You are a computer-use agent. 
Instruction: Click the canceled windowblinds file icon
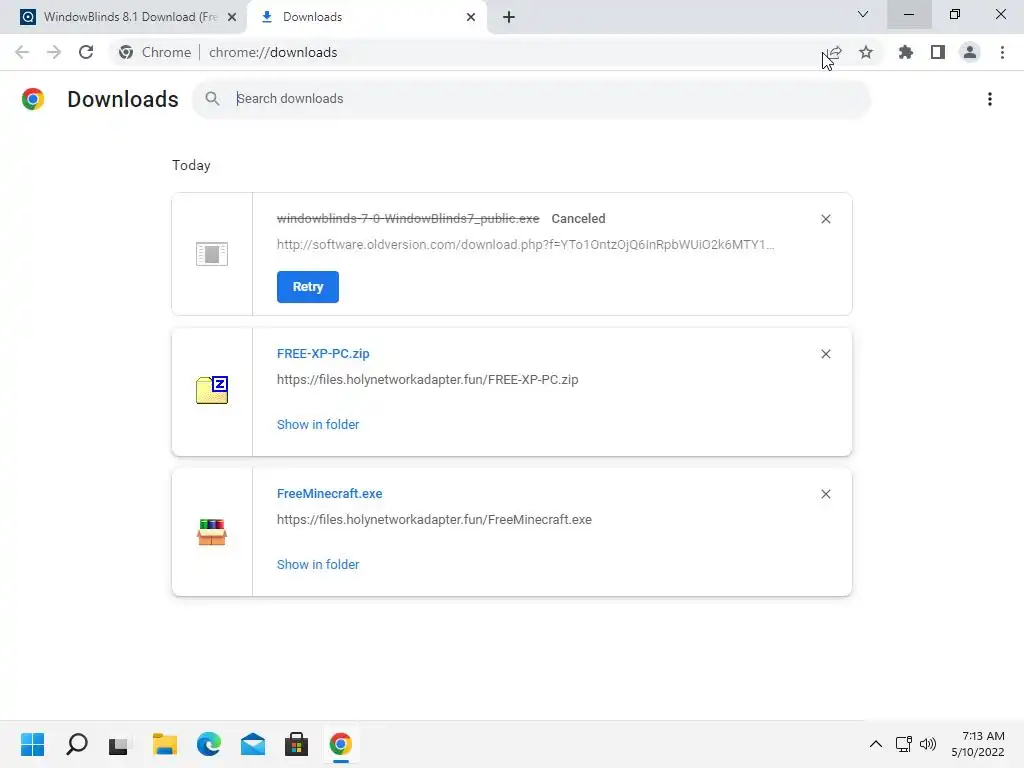212,254
